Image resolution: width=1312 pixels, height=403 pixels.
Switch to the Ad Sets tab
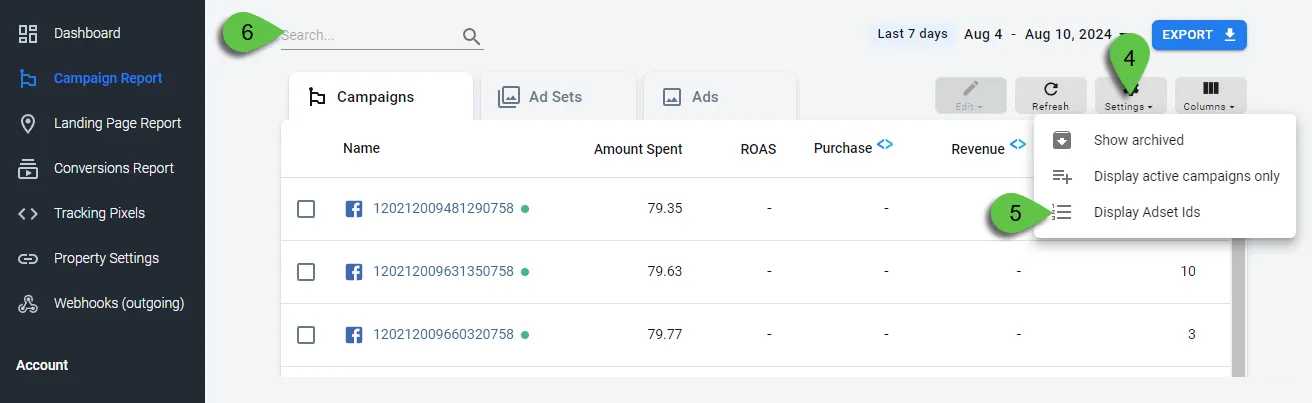click(558, 97)
